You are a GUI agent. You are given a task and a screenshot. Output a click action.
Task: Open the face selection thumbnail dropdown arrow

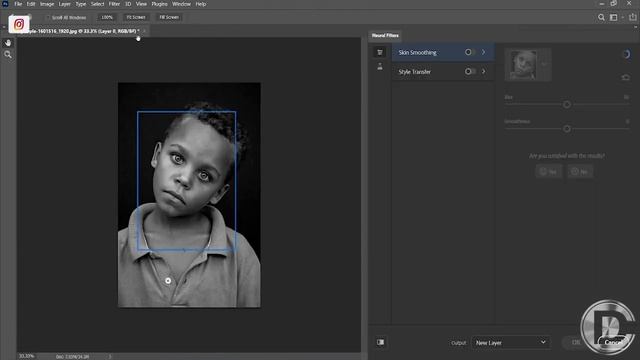click(544, 64)
